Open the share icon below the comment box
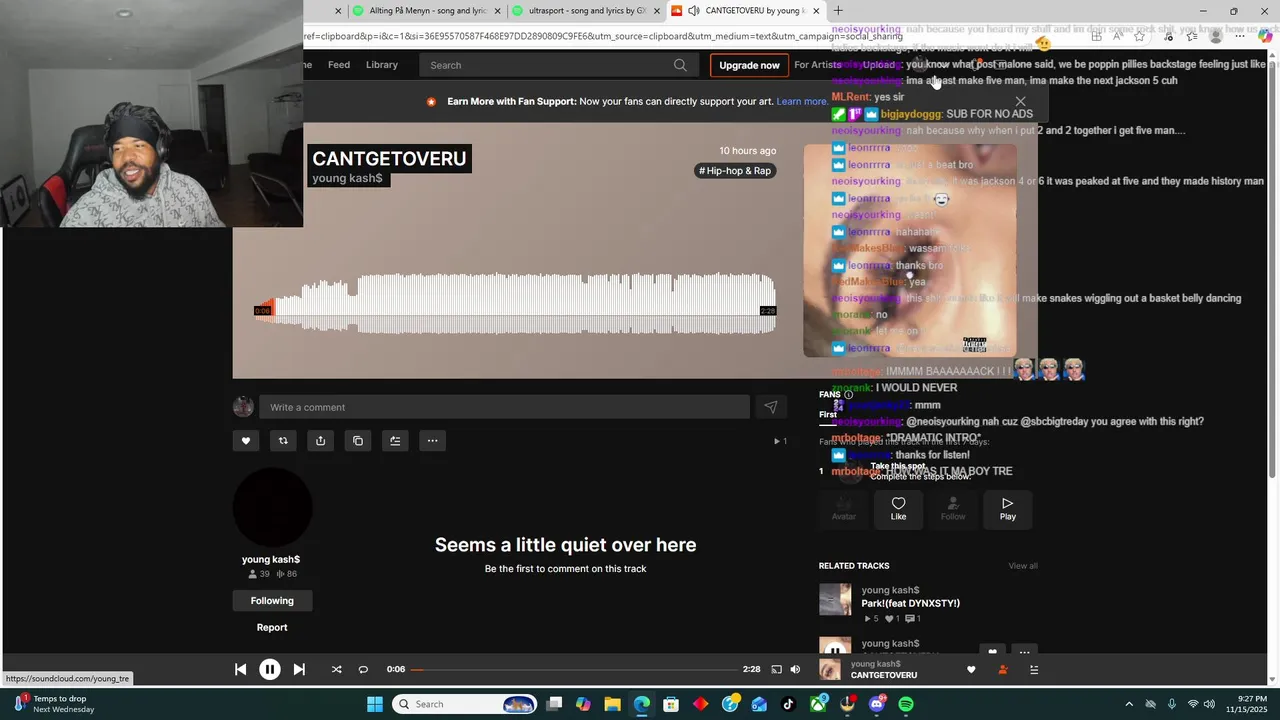1280x720 pixels. tap(320, 440)
